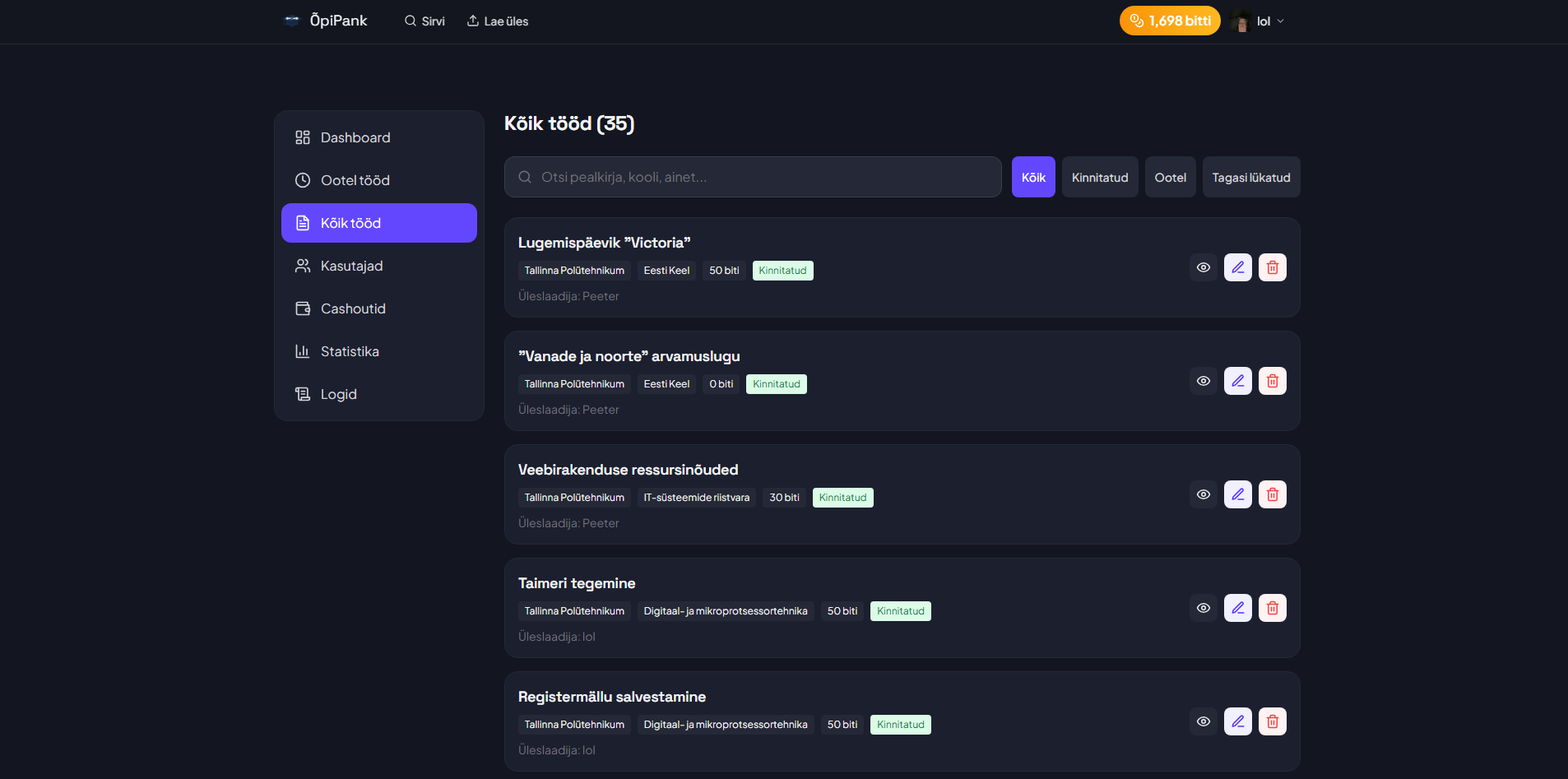This screenshot has height=779, width=1568.
Task: Delete the Lugemispäevik "Victoria" entry
Action: click(x=1272, y=267)
